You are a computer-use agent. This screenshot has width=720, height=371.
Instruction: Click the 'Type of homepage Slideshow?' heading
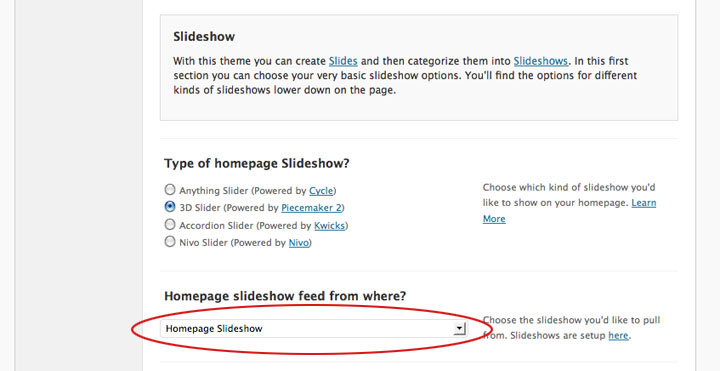click(257, 163)
